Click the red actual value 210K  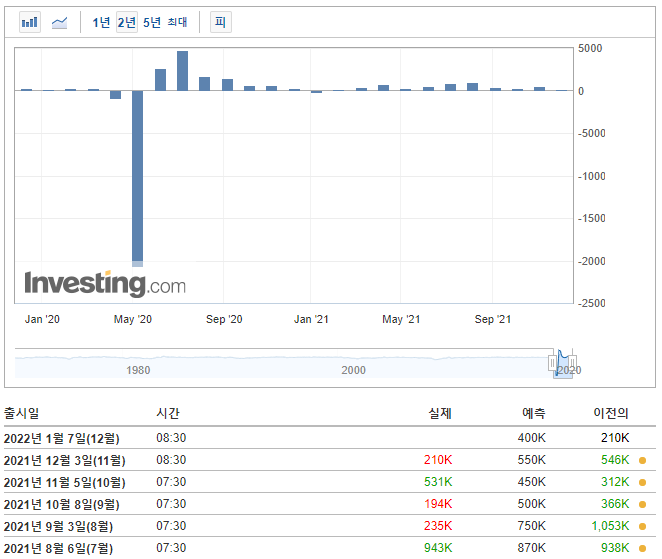click(438, 460)
